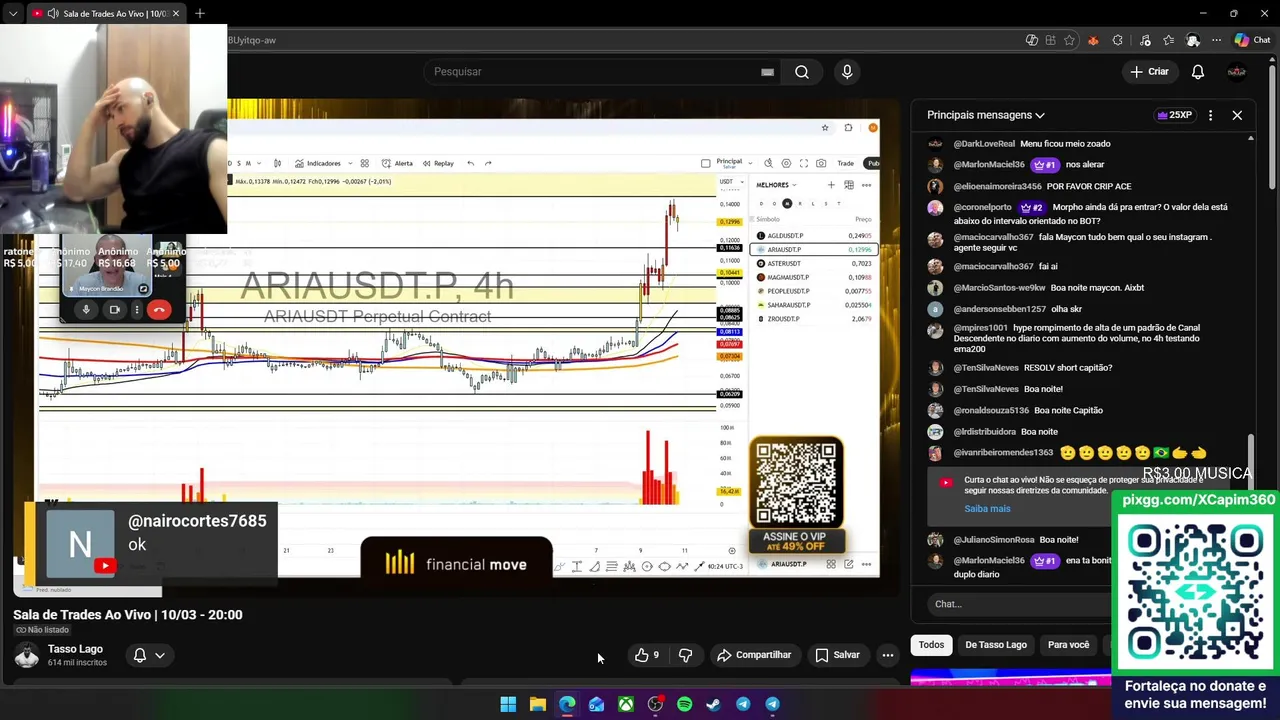Follow the Saiba mais link in chat
This screenshot has width=1280, height=720.
pyautogui.click(x=987, y=509)
